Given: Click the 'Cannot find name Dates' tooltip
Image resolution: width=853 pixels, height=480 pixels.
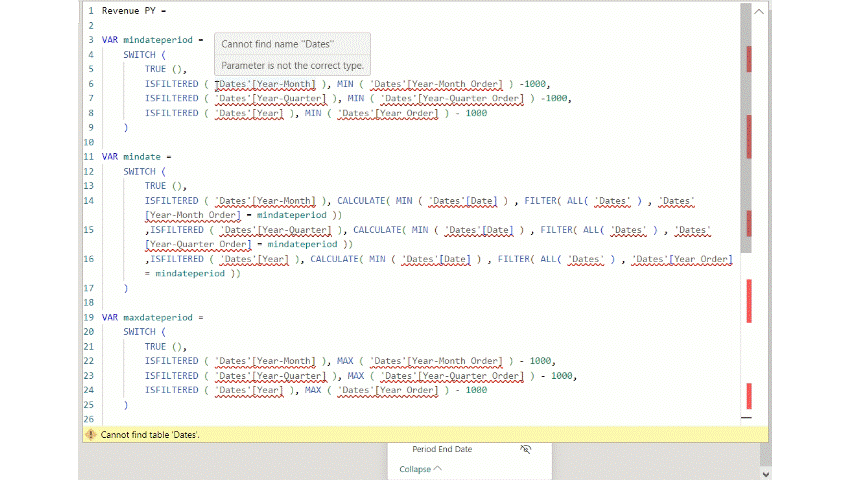Looking at the screenshot, I should click(x=277, y=44).
